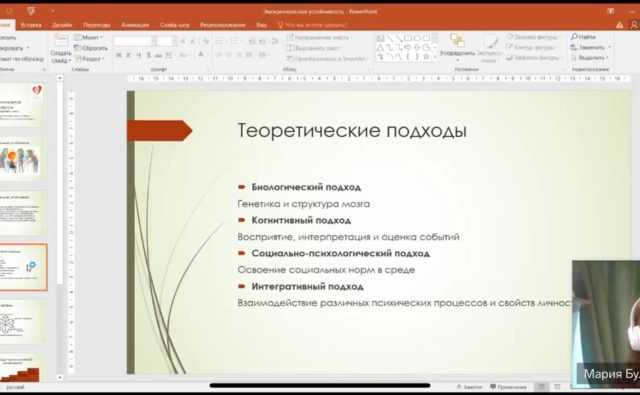Click the Заменить replace icon
Image resolution: width=640 pixels, height=395 pixels.
tap(574, 47)
